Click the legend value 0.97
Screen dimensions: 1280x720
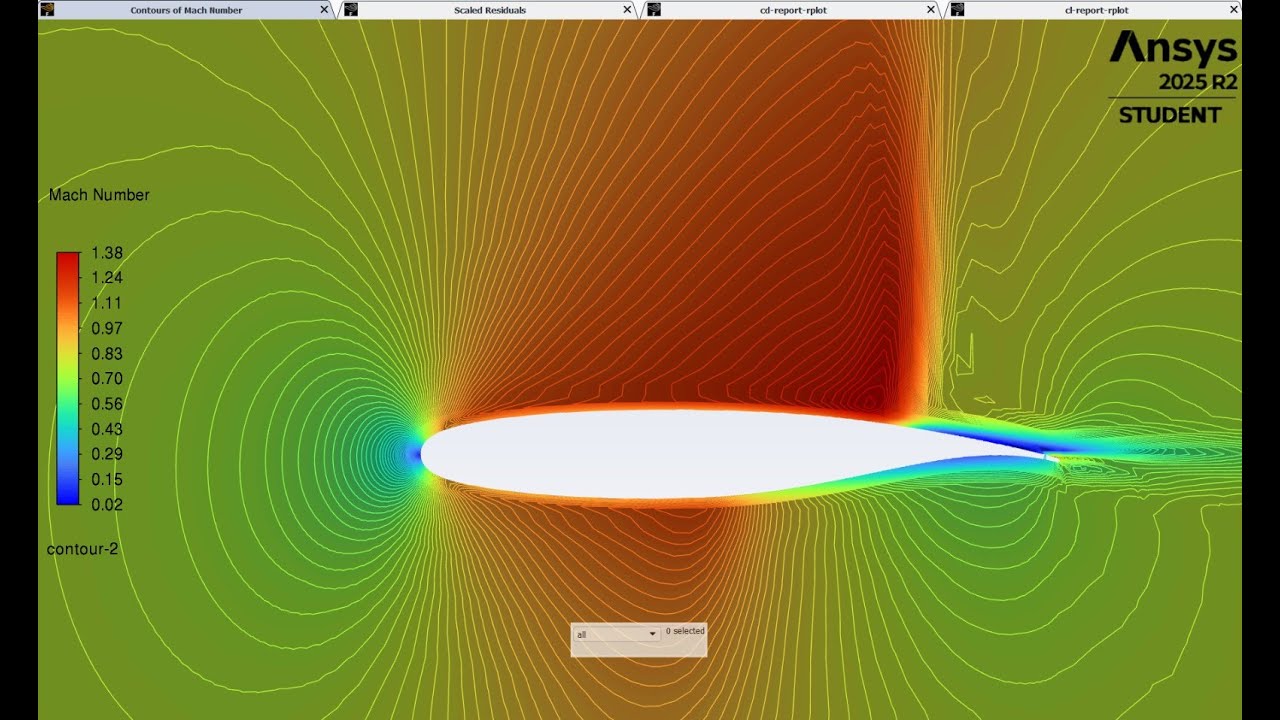click(106, 328)
